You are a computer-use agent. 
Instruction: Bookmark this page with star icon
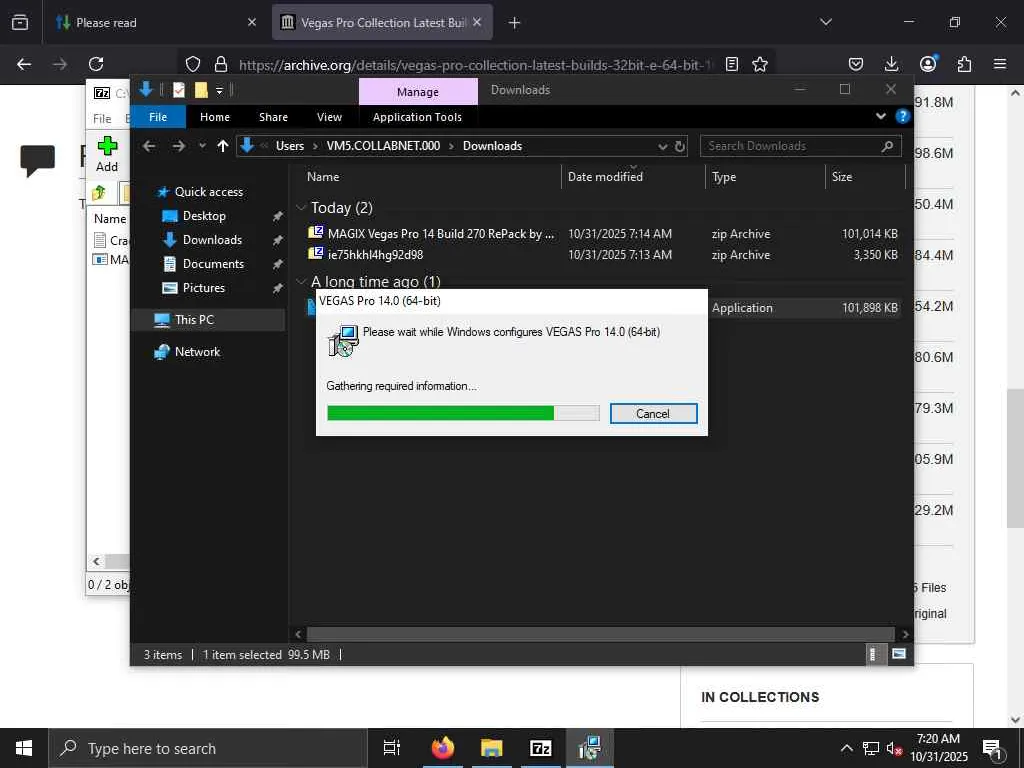pos(760,64)
